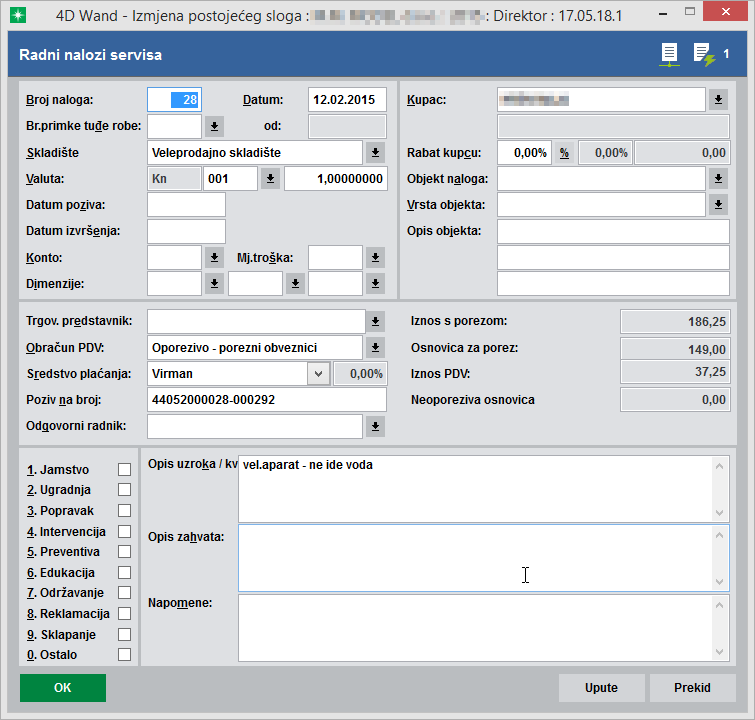
Task: Click the Obračun PDV Oporezivo field
Action: click(x=255, y=347)
